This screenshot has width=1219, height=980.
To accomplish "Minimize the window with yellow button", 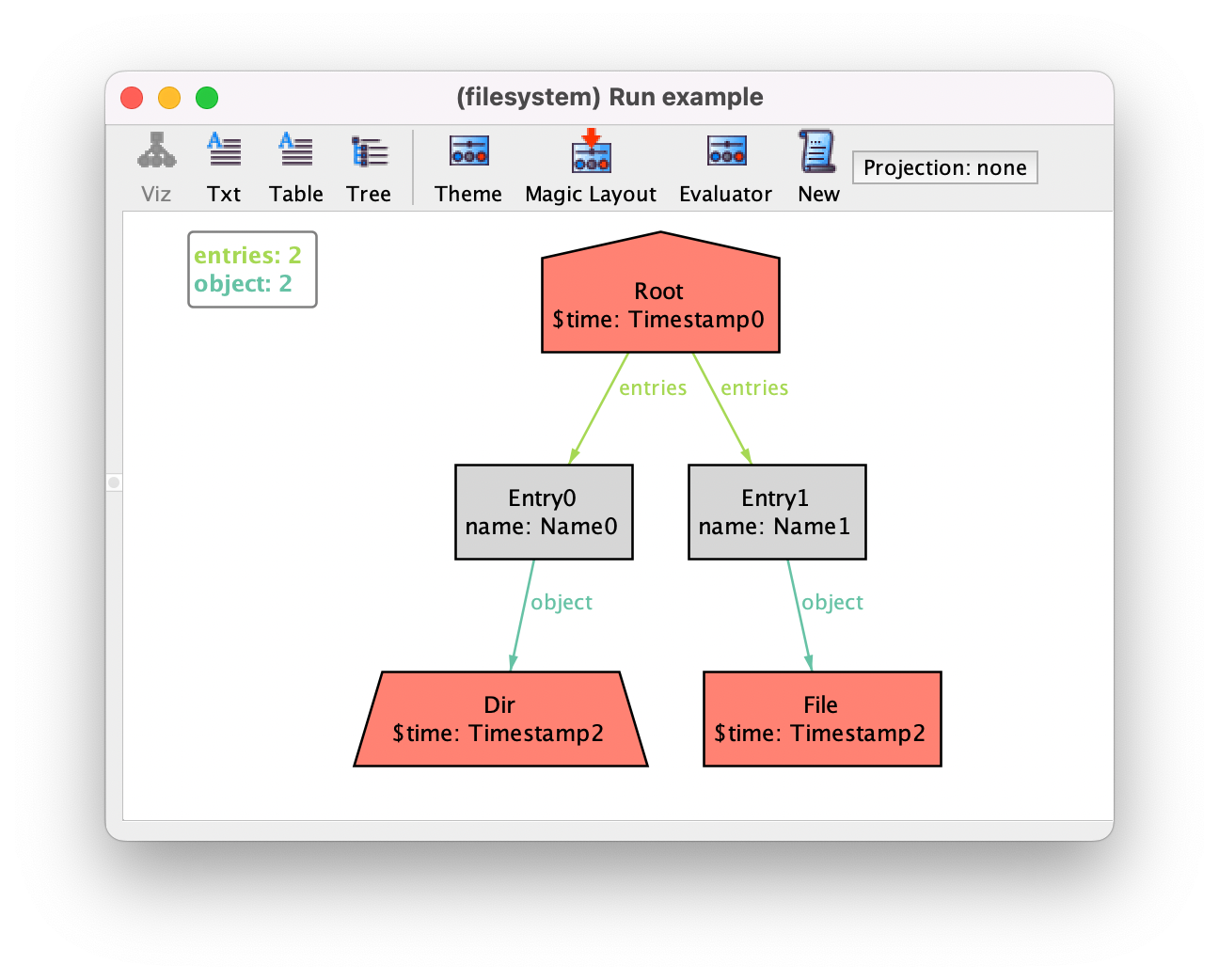I will tap(169, 98).
